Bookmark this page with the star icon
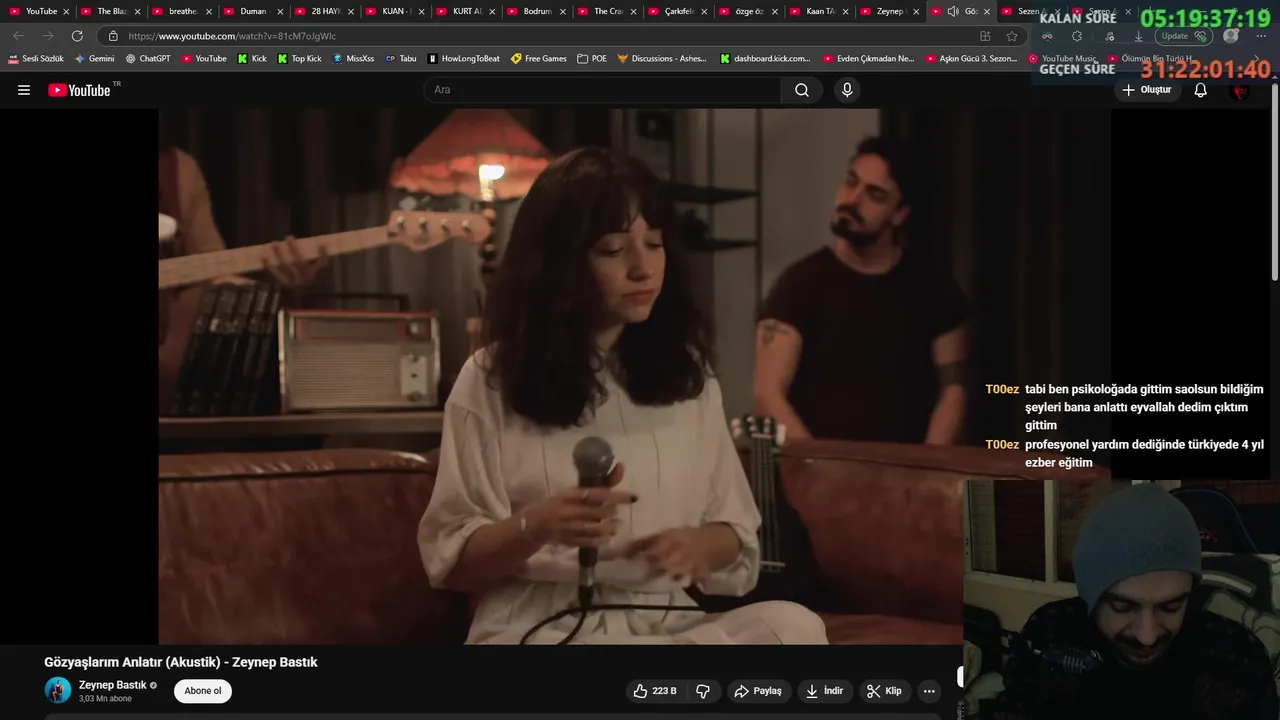Viewport: 1280px width, 720px height. pyautogui.click(x=1012, y=36)
